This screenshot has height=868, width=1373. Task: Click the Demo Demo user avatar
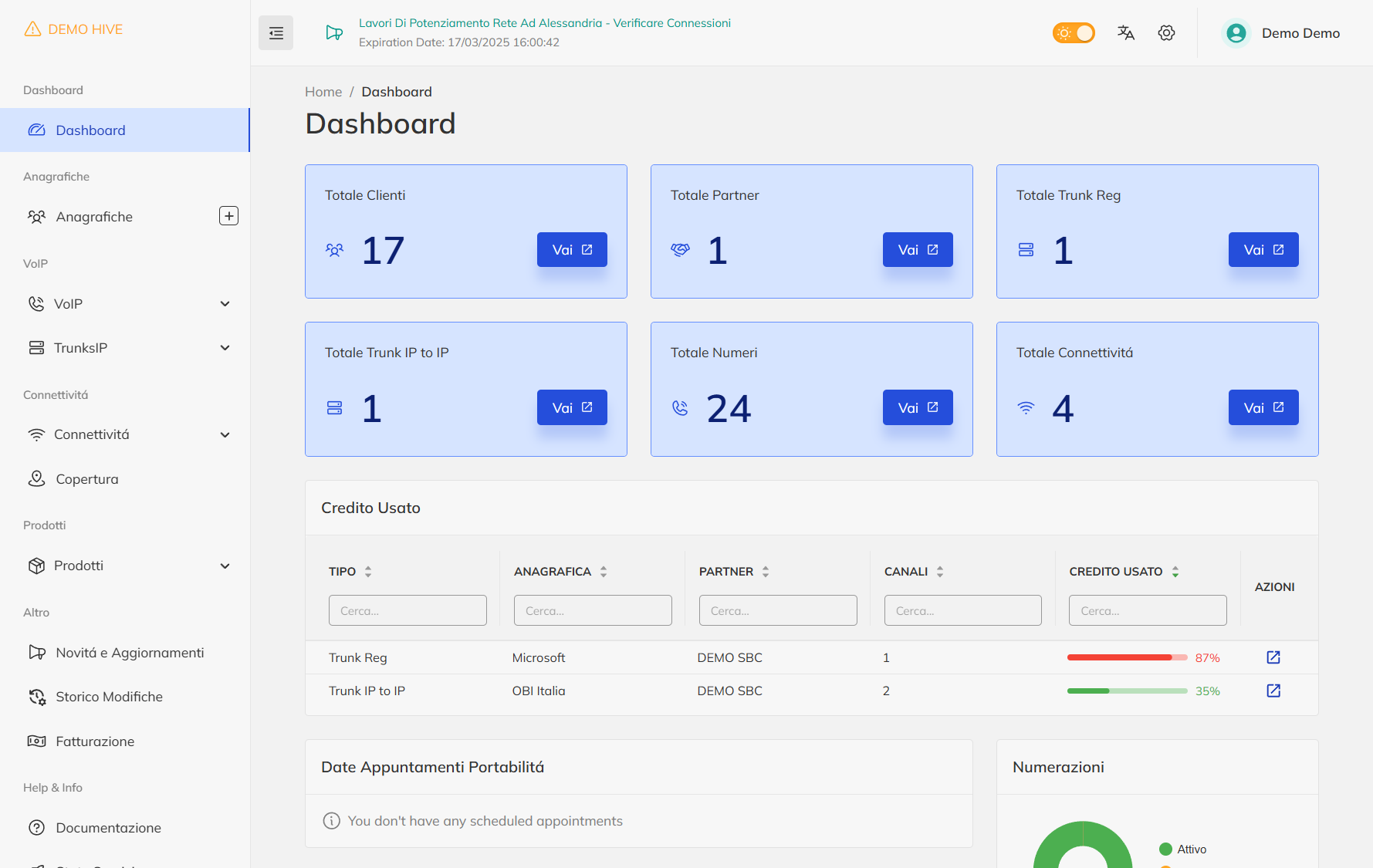[x=1236, y=33]
